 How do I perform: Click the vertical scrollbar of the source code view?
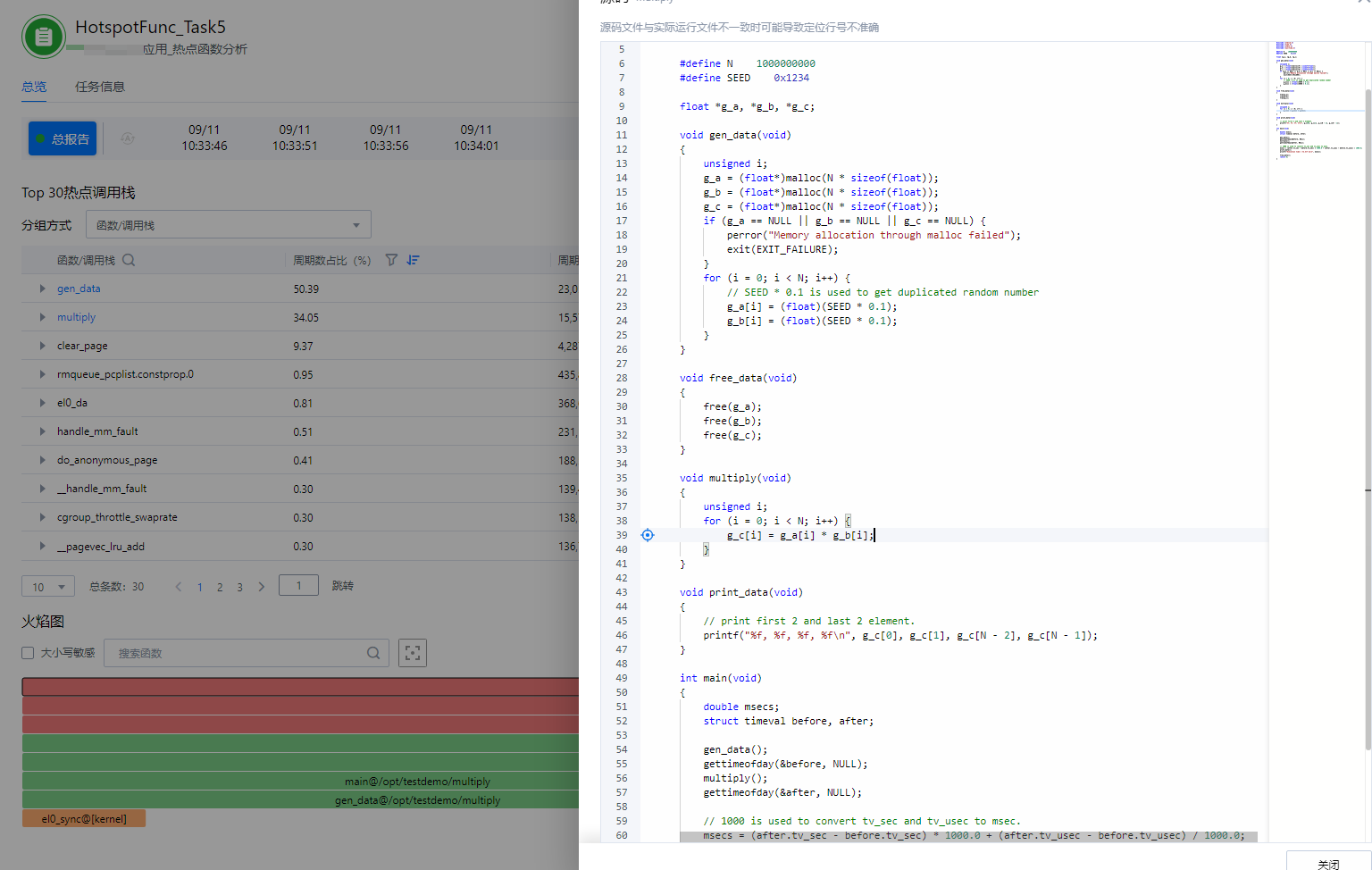pos(1368,420)
